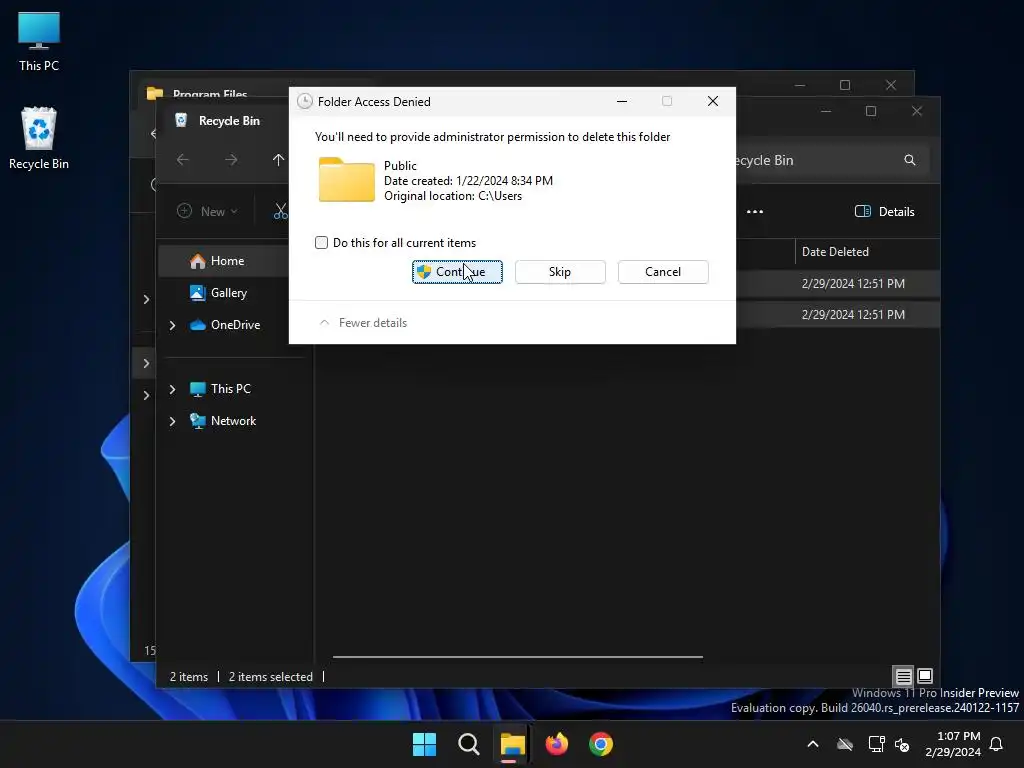Select first row dated 2/29/2024 12:51 PM

[x=854, y=283]
